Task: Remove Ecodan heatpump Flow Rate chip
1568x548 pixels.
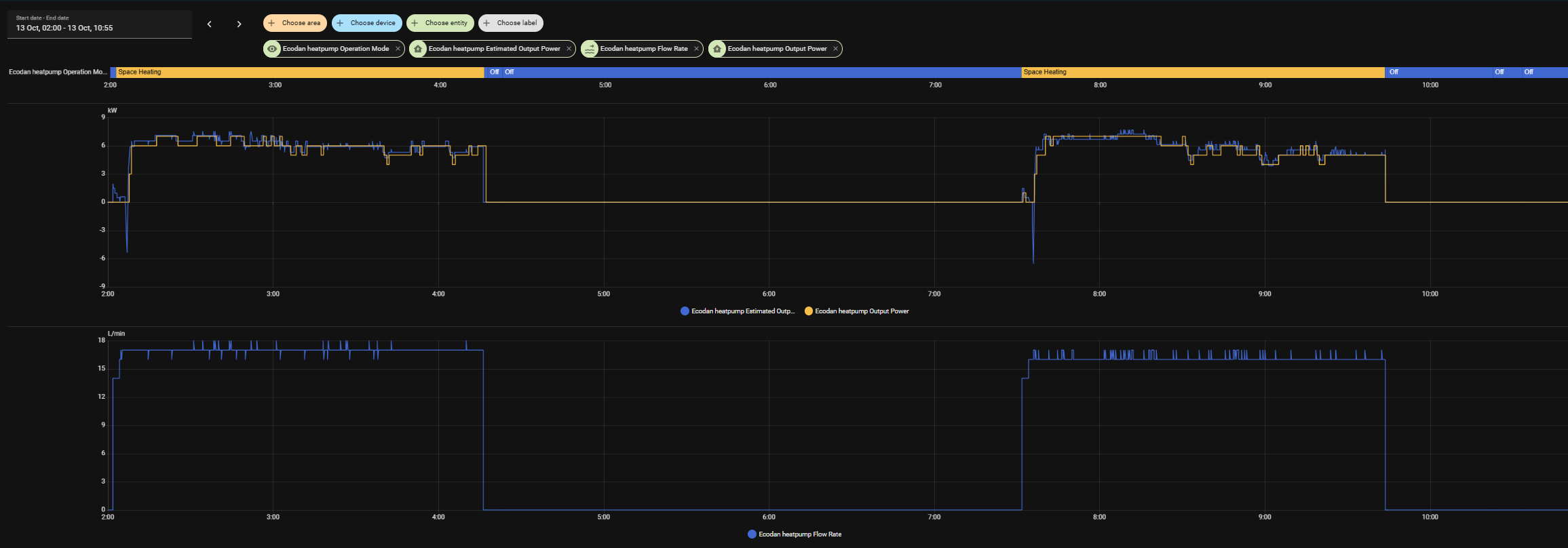Action: [696, 49]
